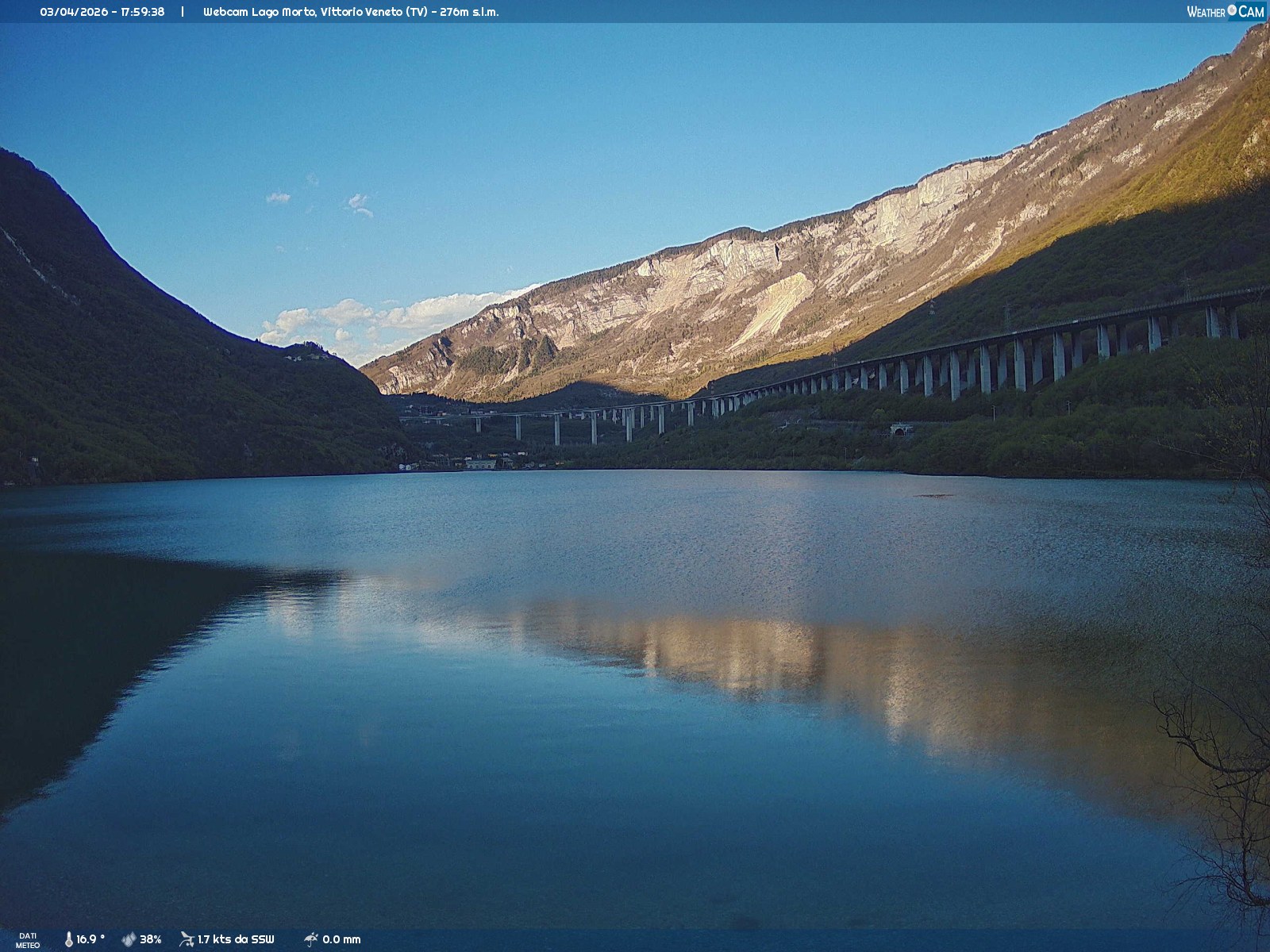
Task: Click the thermometer temperature icon
Action: click(69, 939)
